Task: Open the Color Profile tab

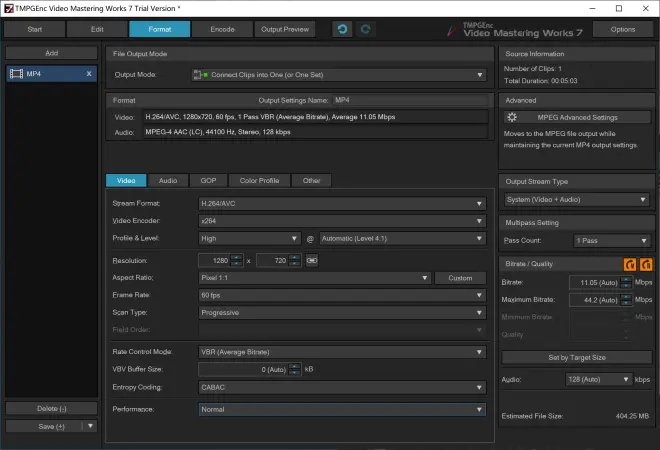Action: [259, 181]
